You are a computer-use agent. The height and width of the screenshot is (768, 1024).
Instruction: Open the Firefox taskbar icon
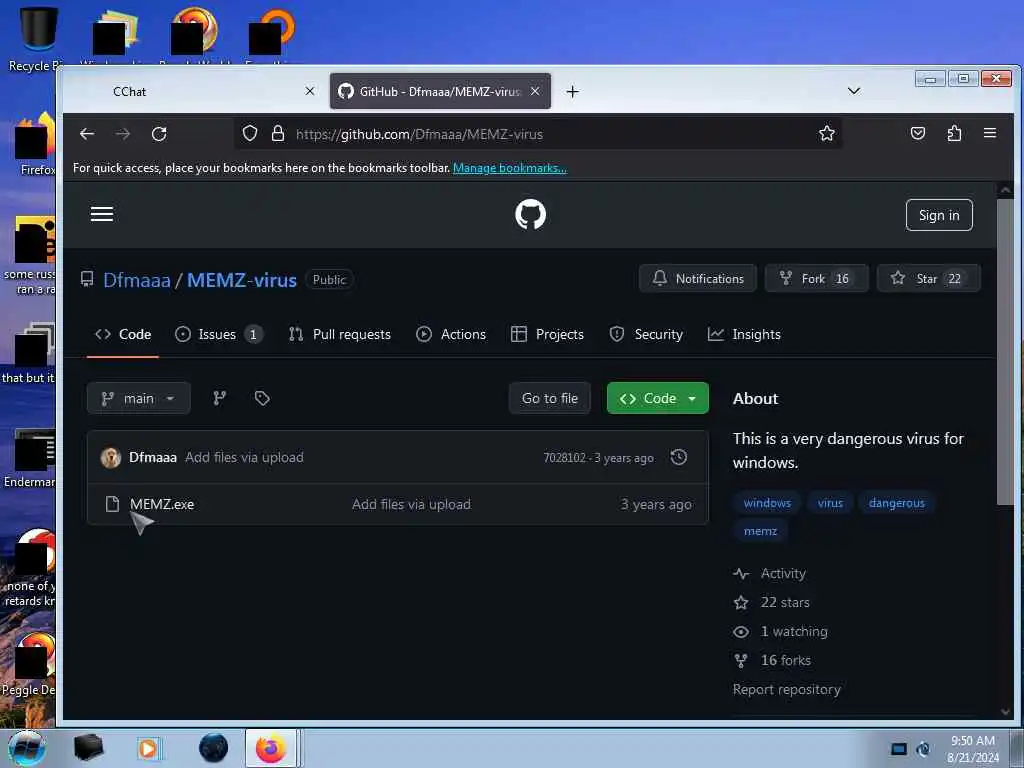point(272,748)
